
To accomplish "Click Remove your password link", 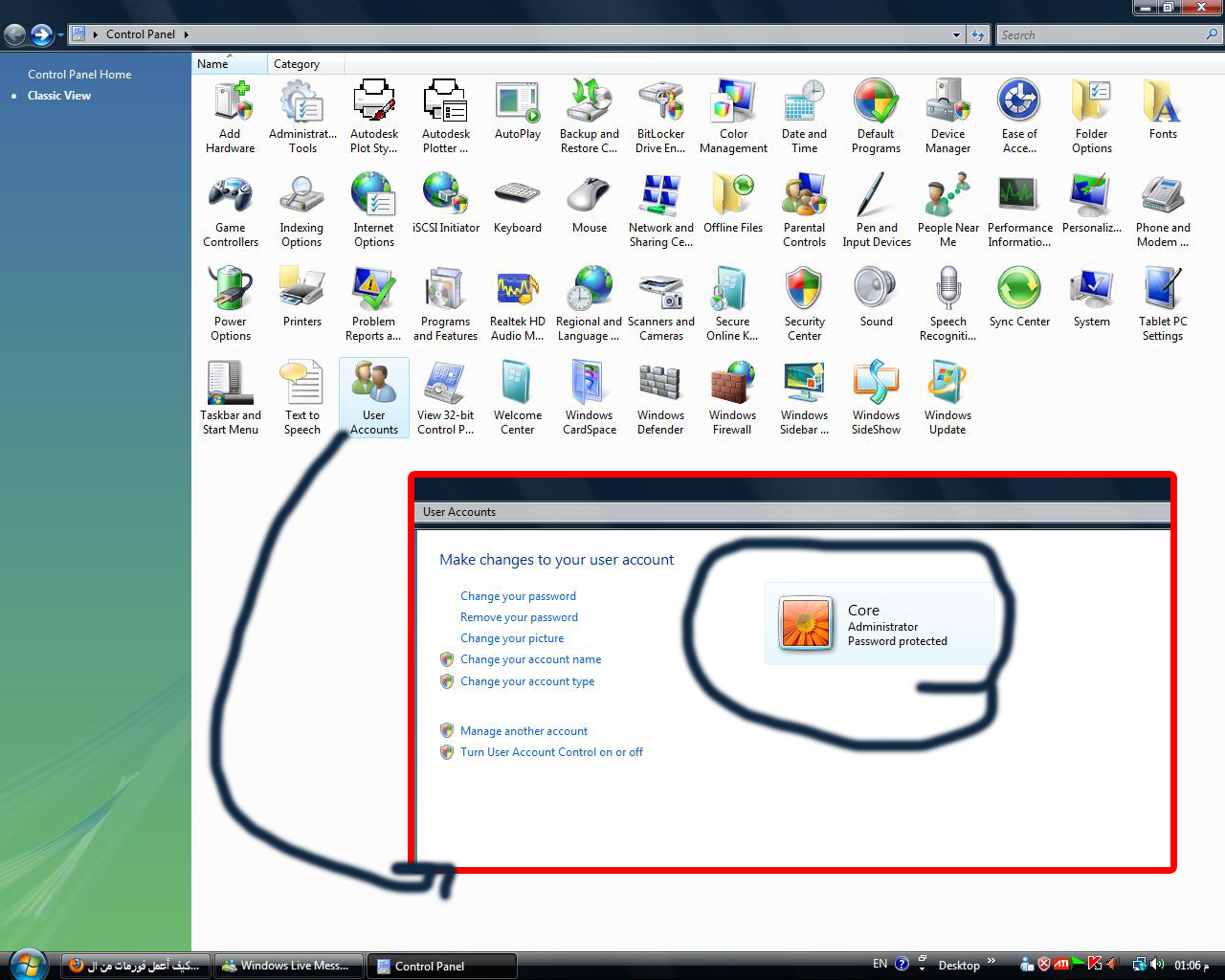I will coord(519,617).
